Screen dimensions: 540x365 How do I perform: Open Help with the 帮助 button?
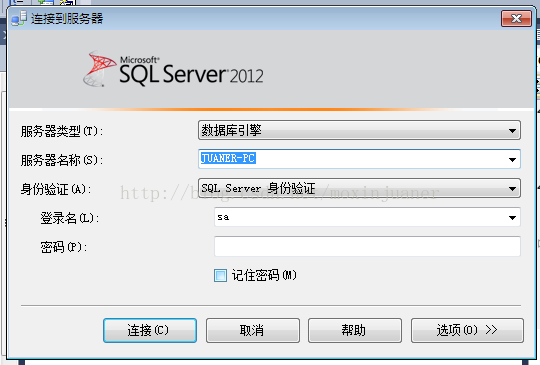click(355, 330)
